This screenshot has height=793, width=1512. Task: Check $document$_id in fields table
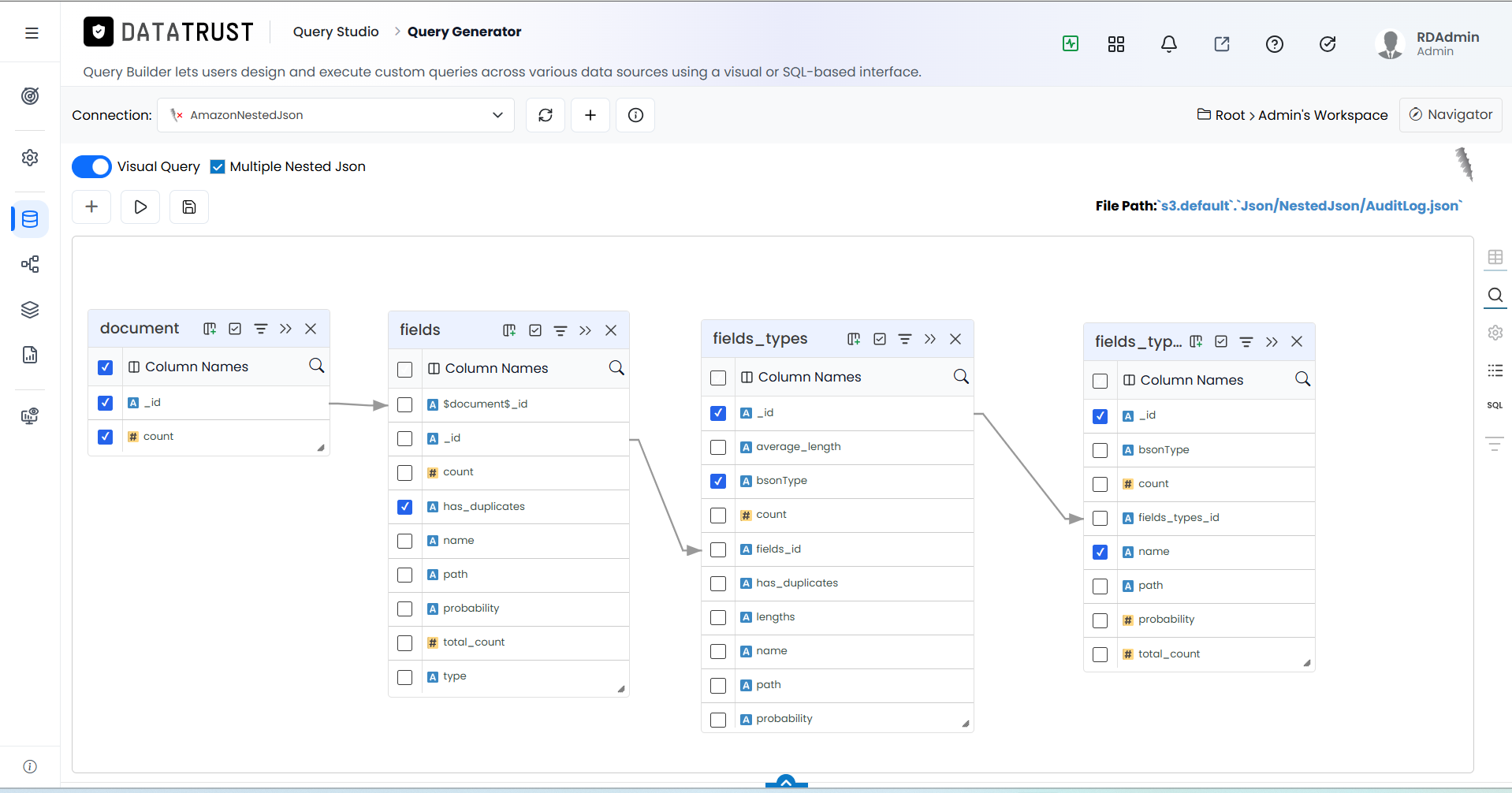(x=404, y=404)
